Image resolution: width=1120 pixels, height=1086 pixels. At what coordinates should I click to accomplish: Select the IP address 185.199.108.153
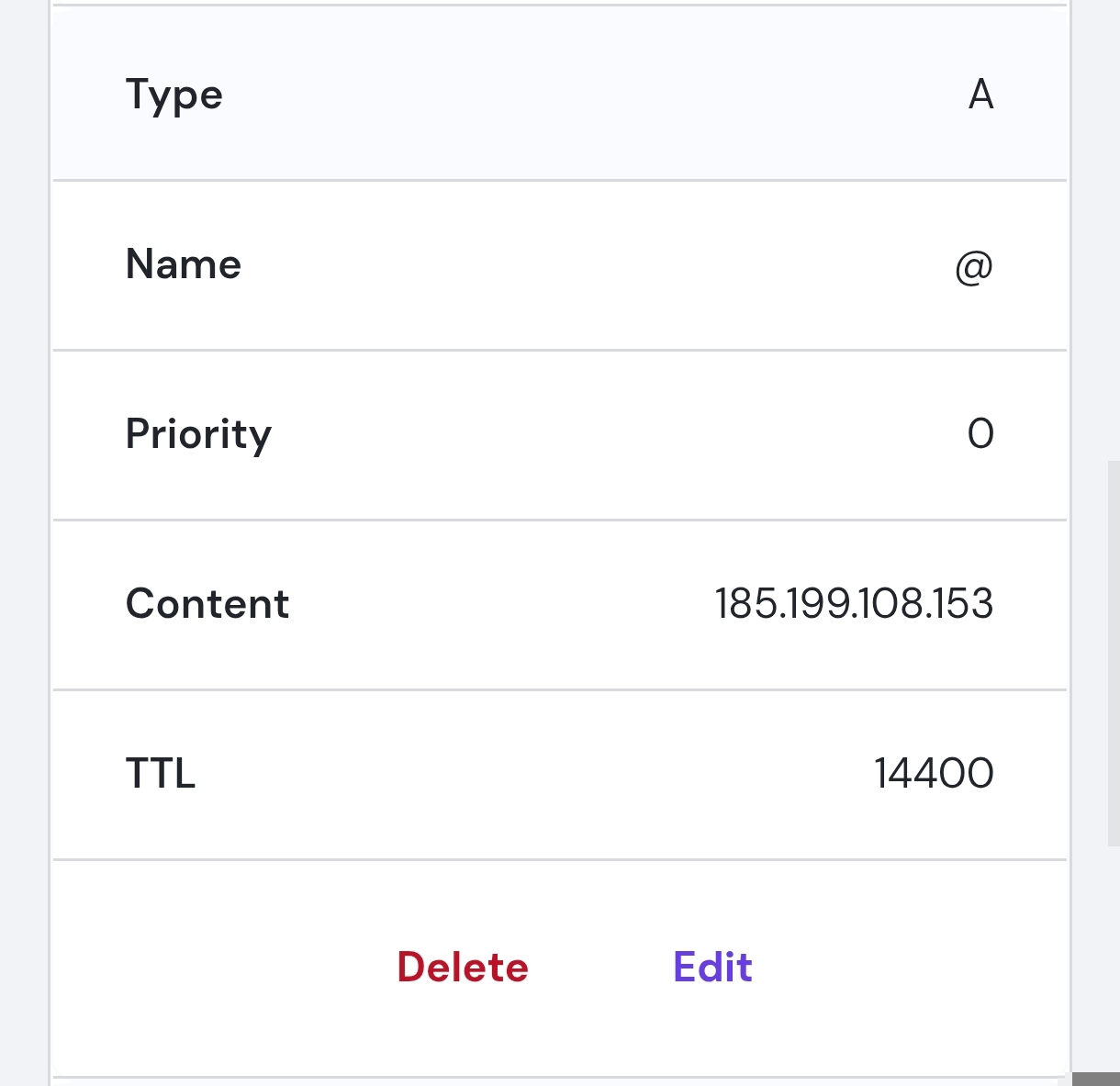pos(854,604)
